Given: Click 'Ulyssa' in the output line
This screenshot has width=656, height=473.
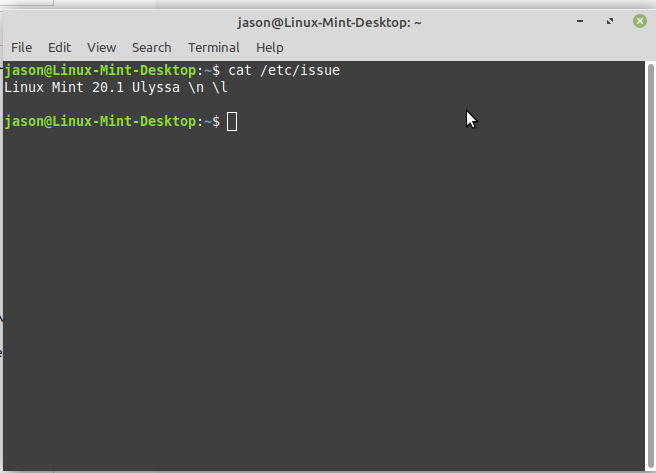Looking at the screenshot, I should pos(155,87).
